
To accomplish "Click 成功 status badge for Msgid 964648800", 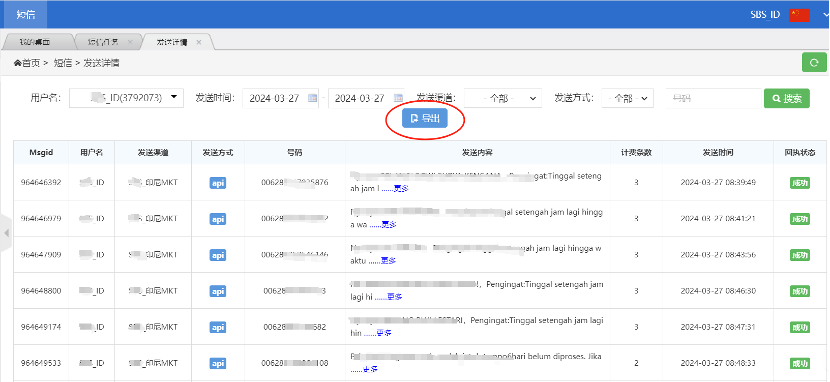I will pyautogui.click(x=799, y=291).
